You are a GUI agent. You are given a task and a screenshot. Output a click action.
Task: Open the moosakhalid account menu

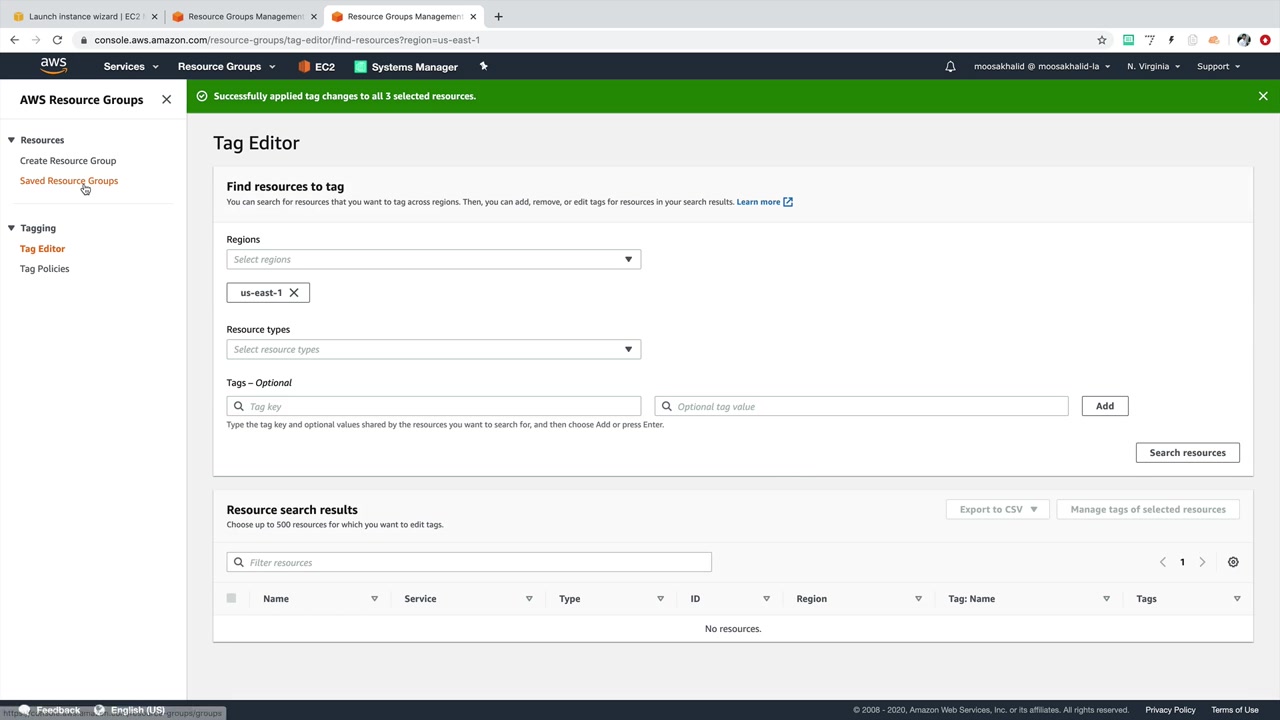pyautogui.click(x=1042, y=67)
